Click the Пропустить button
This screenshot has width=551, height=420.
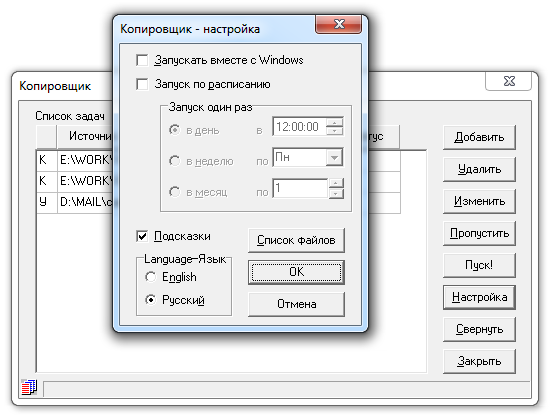pos(479,233)
